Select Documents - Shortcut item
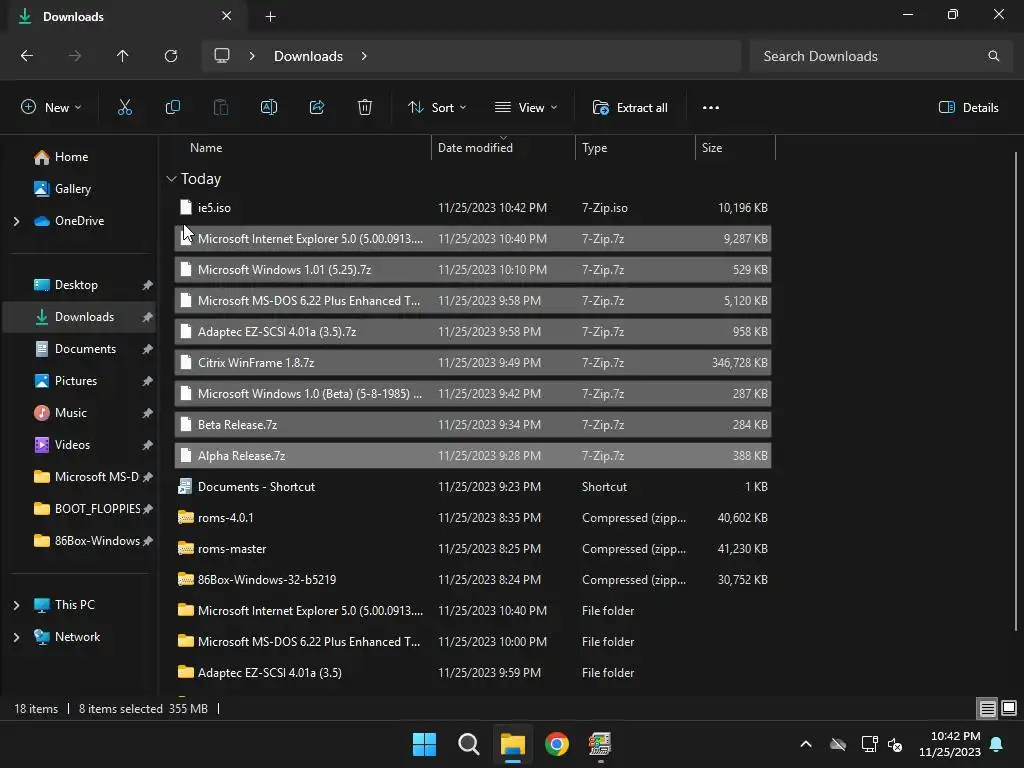Viewport: 1024px width, 768px height. (473, 487)
